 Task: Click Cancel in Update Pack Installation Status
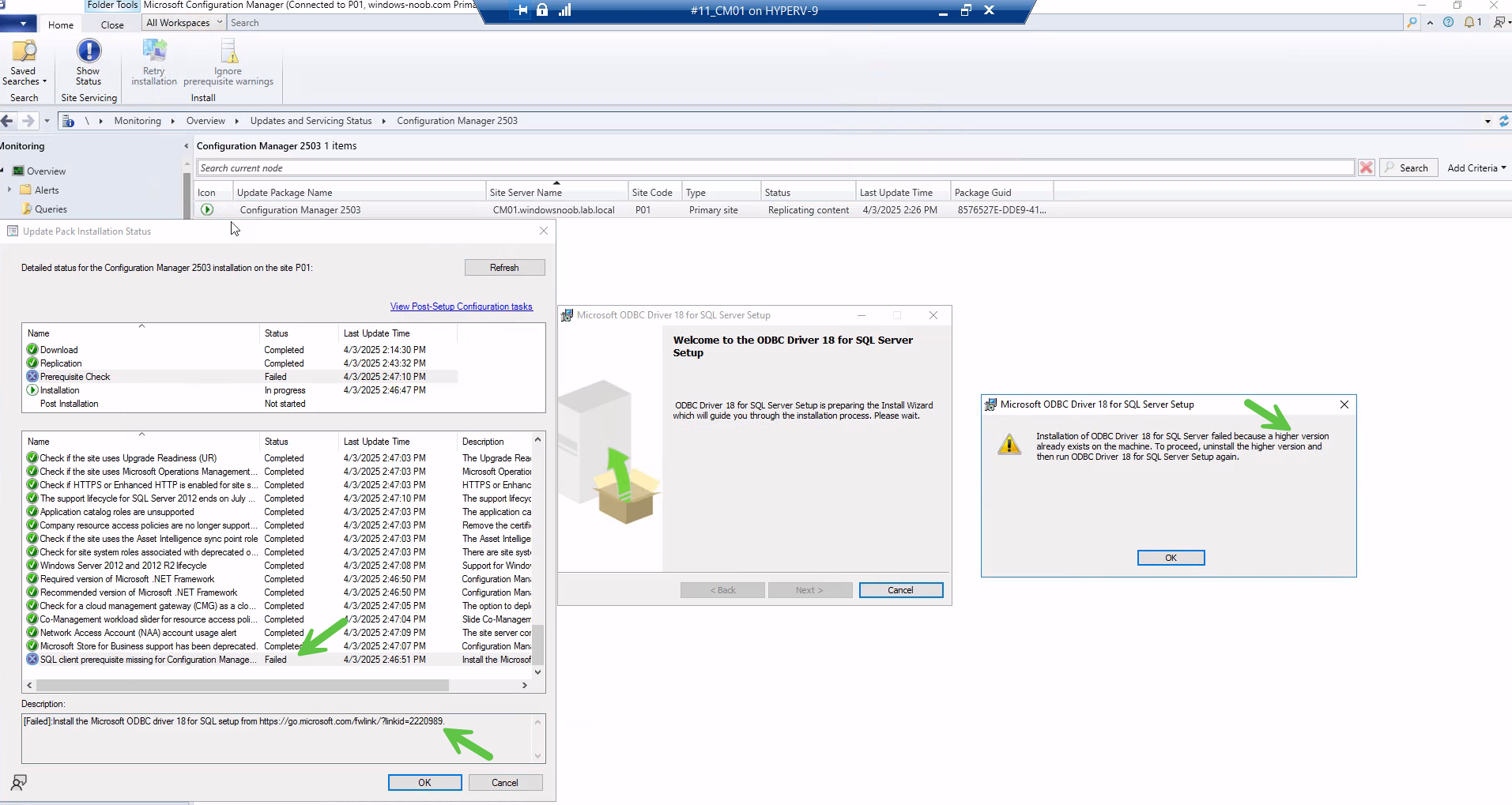coord(505,783)
